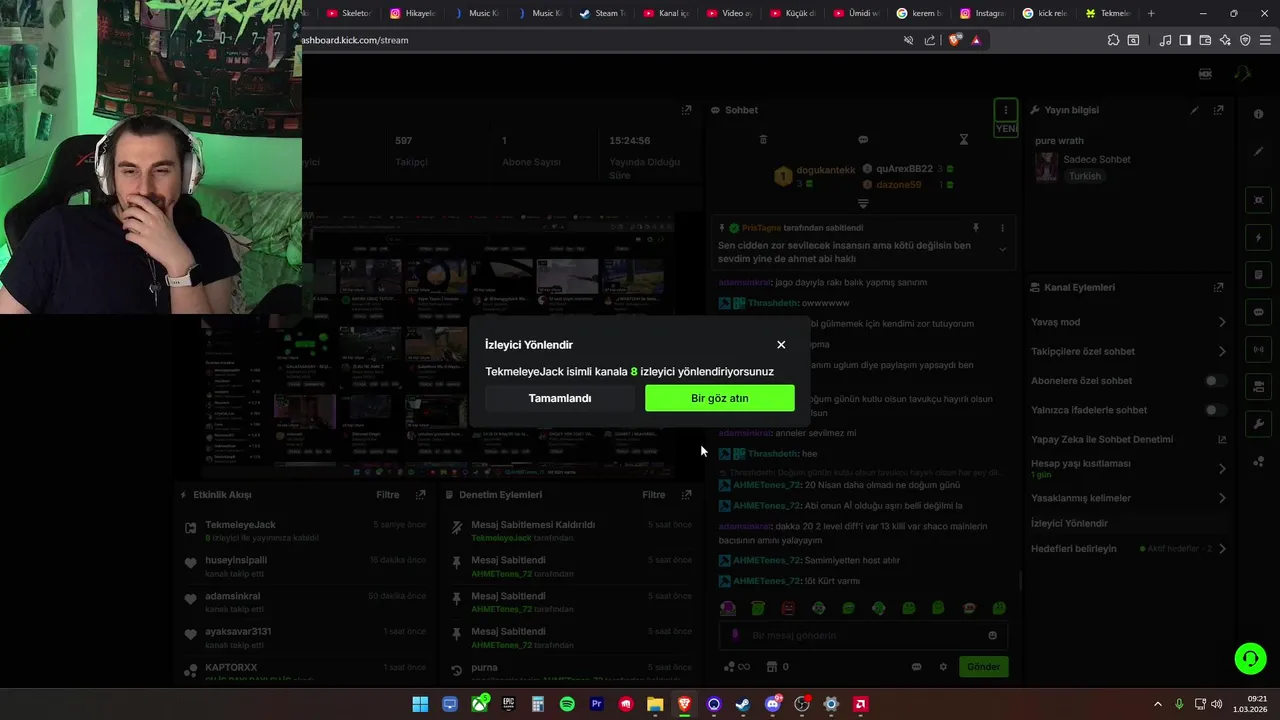Click the Tamamlandı button
Viewport: 1280px width, 720px height.
[x=560, y=398]
